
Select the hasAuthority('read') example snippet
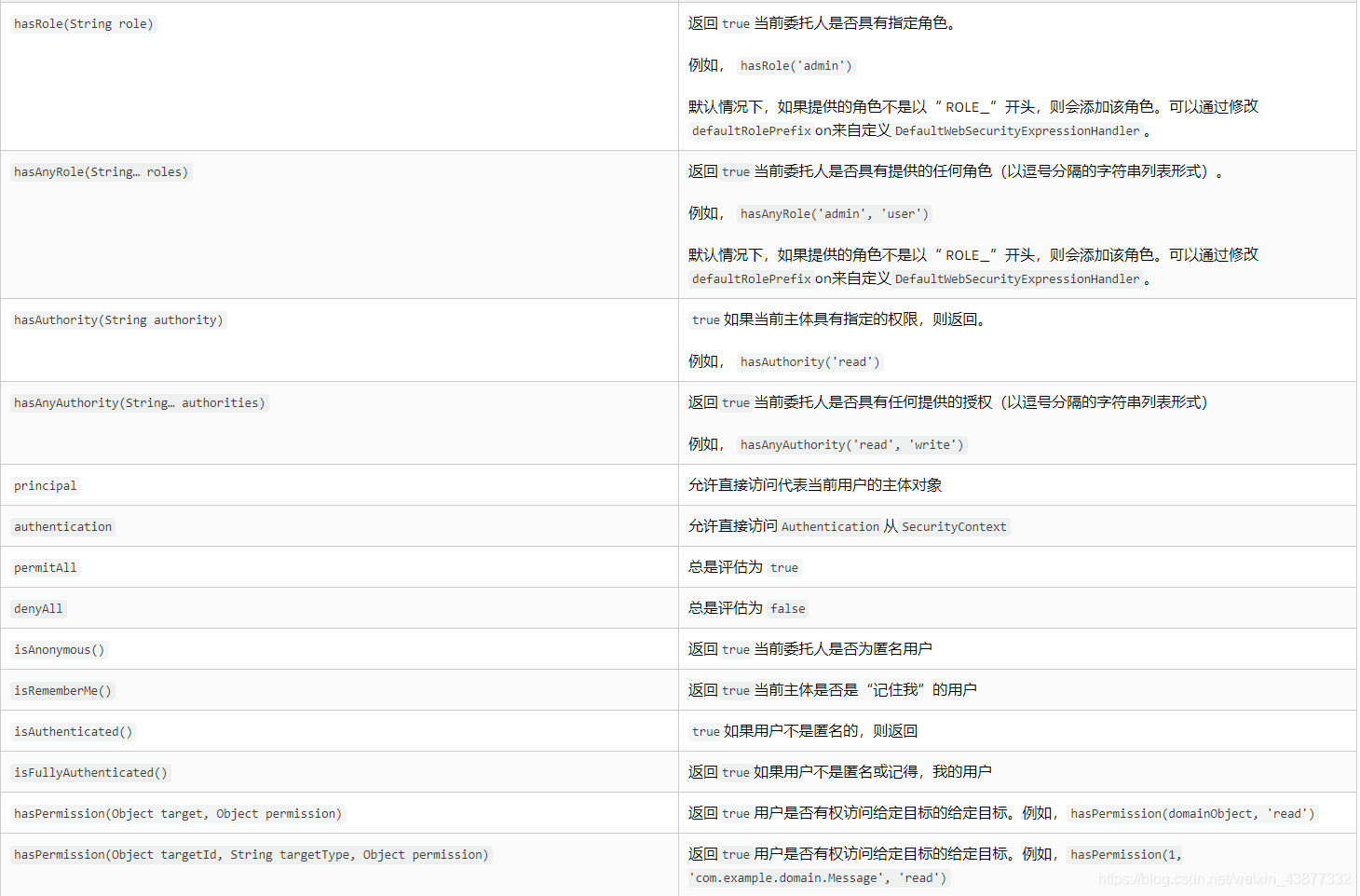(x=809, y=361)
